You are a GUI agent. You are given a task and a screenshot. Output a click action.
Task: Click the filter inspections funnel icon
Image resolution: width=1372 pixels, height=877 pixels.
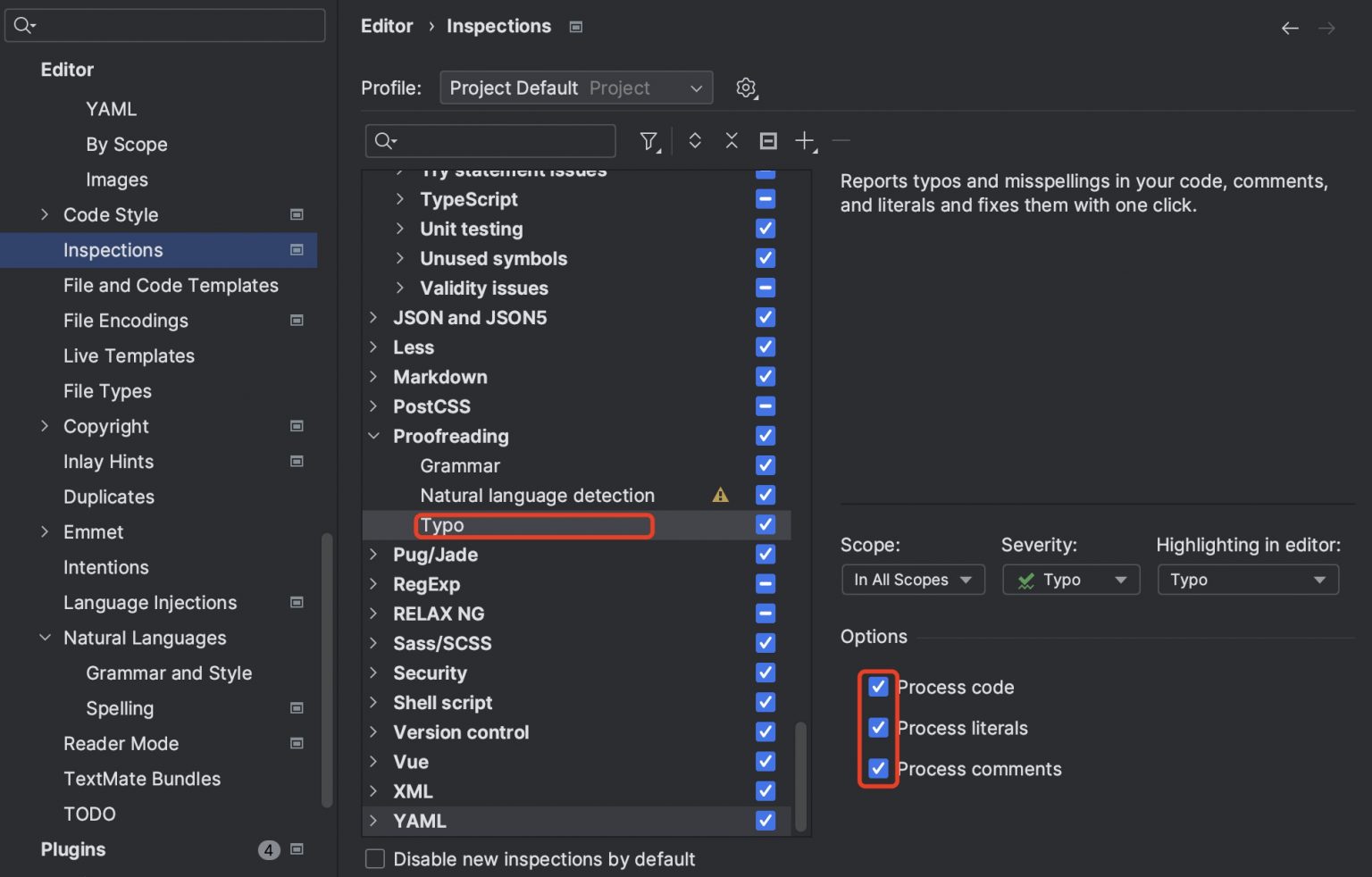point(649,141)
